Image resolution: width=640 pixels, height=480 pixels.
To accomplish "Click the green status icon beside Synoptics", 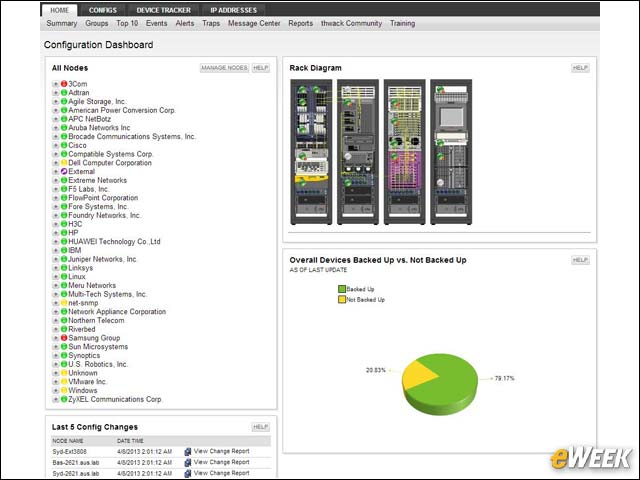I will pyautogui.click(x=64, y=356).
